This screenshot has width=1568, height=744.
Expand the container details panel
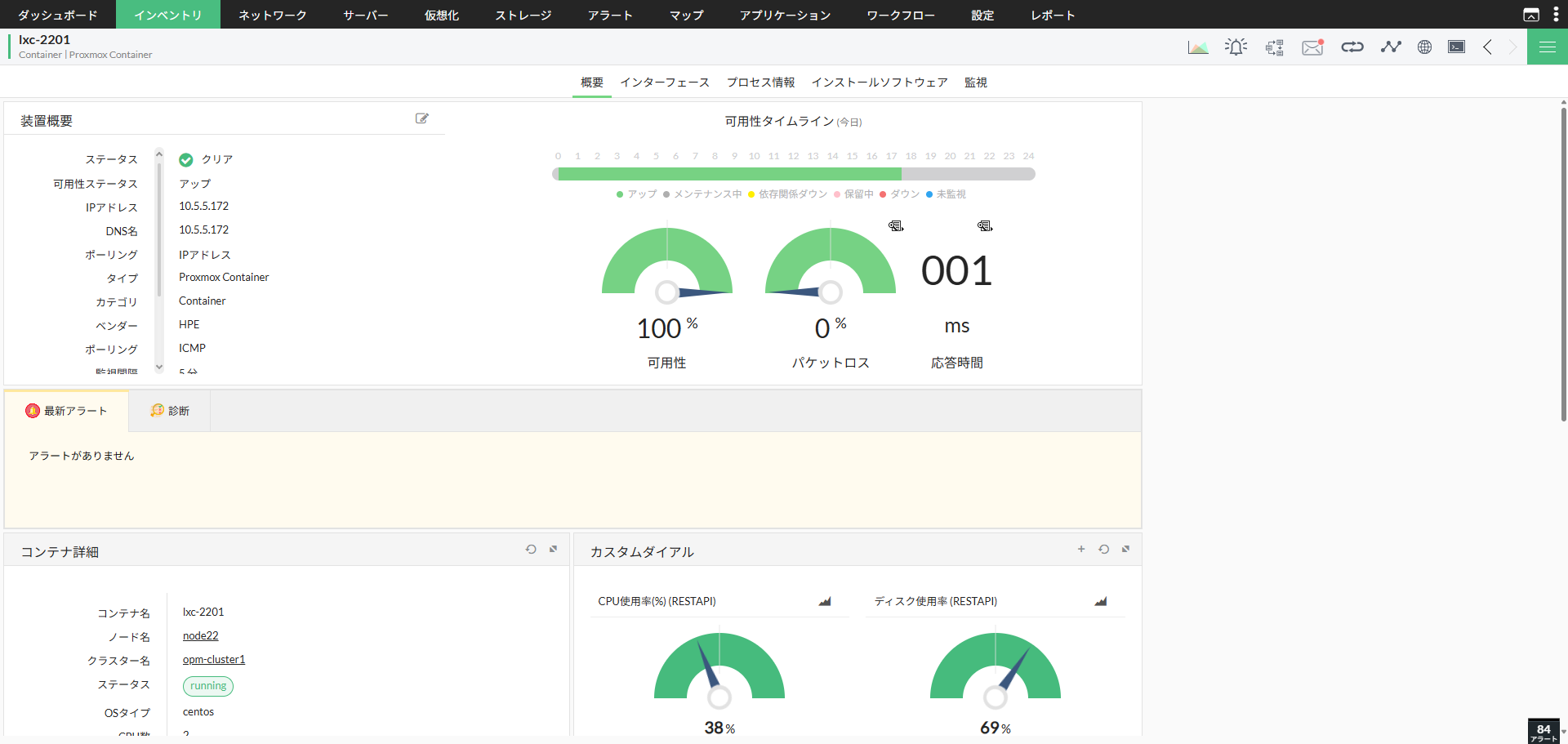coord(554,550)
